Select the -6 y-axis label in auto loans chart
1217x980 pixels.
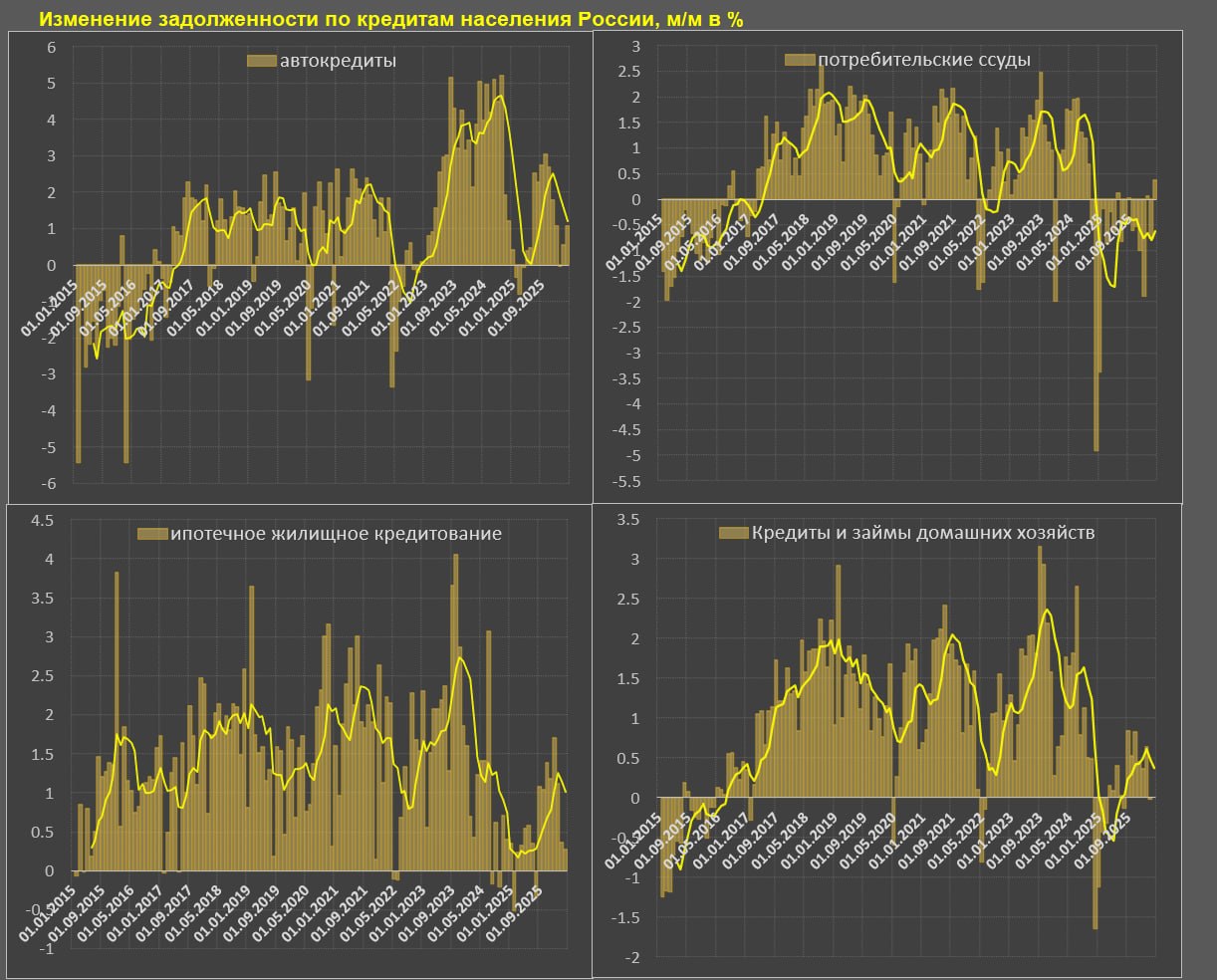(47, 483)
